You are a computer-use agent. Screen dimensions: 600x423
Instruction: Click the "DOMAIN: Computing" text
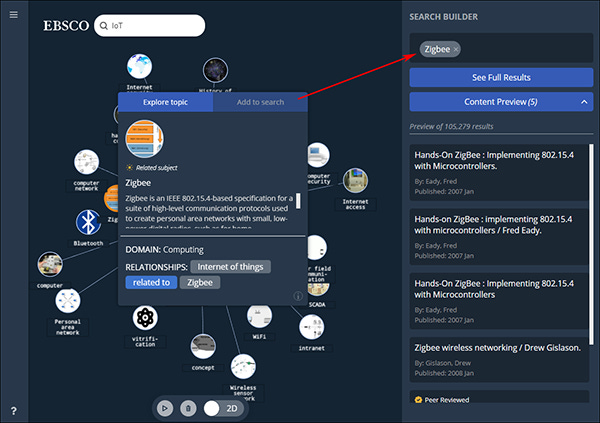(x=165, y=250)
